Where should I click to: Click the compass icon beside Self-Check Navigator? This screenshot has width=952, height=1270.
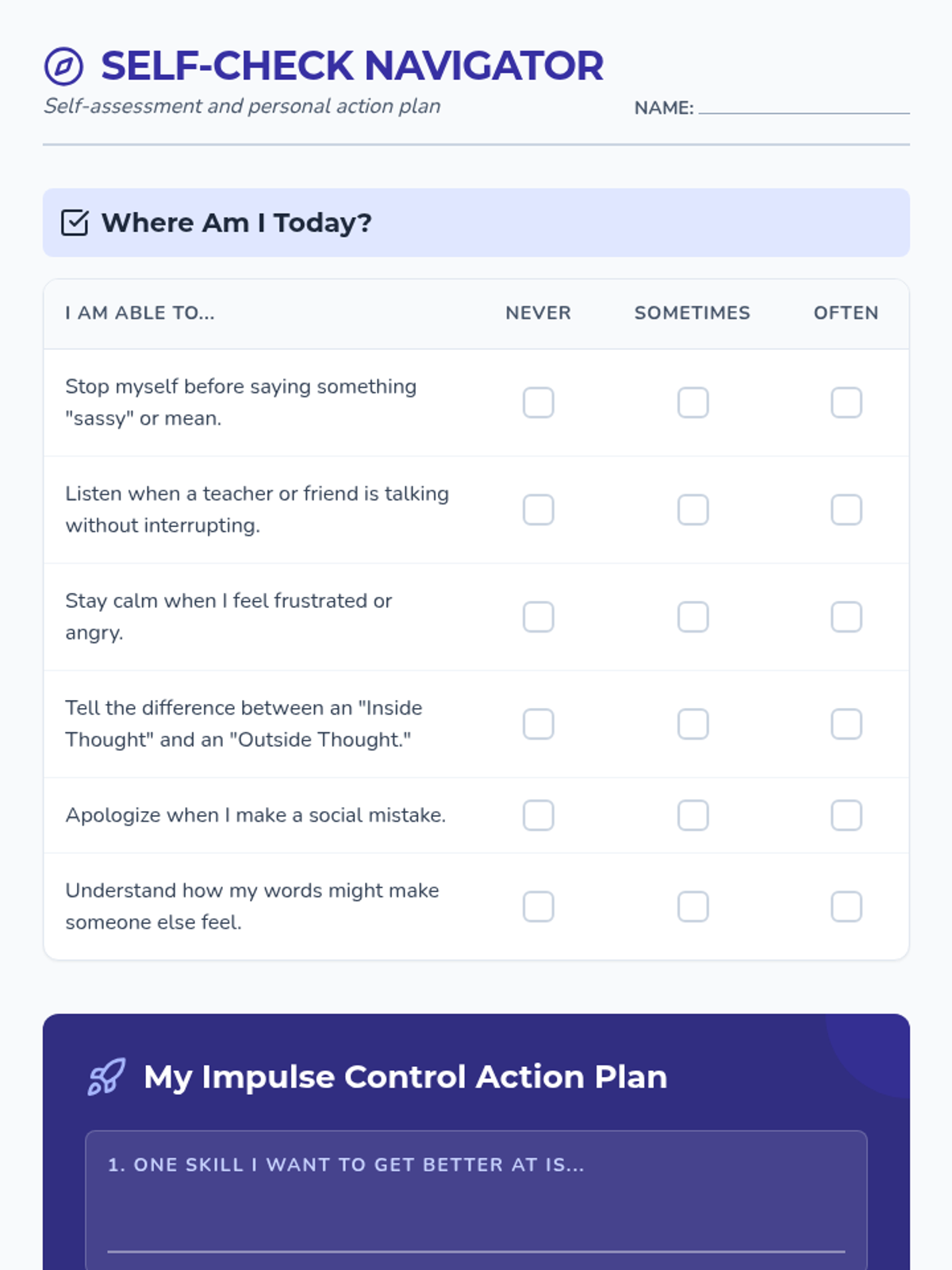tap(63, 67)
